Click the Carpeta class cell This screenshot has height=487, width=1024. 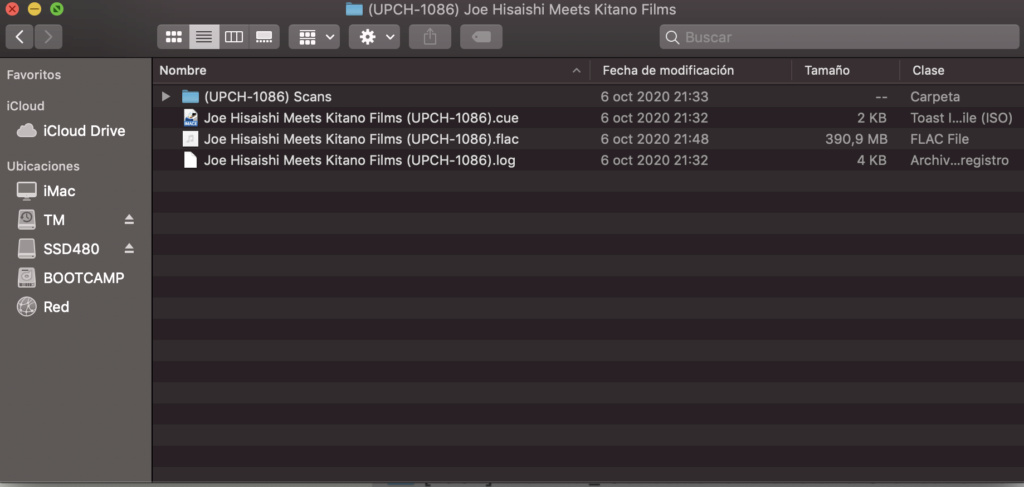click(x=935, y=97)
